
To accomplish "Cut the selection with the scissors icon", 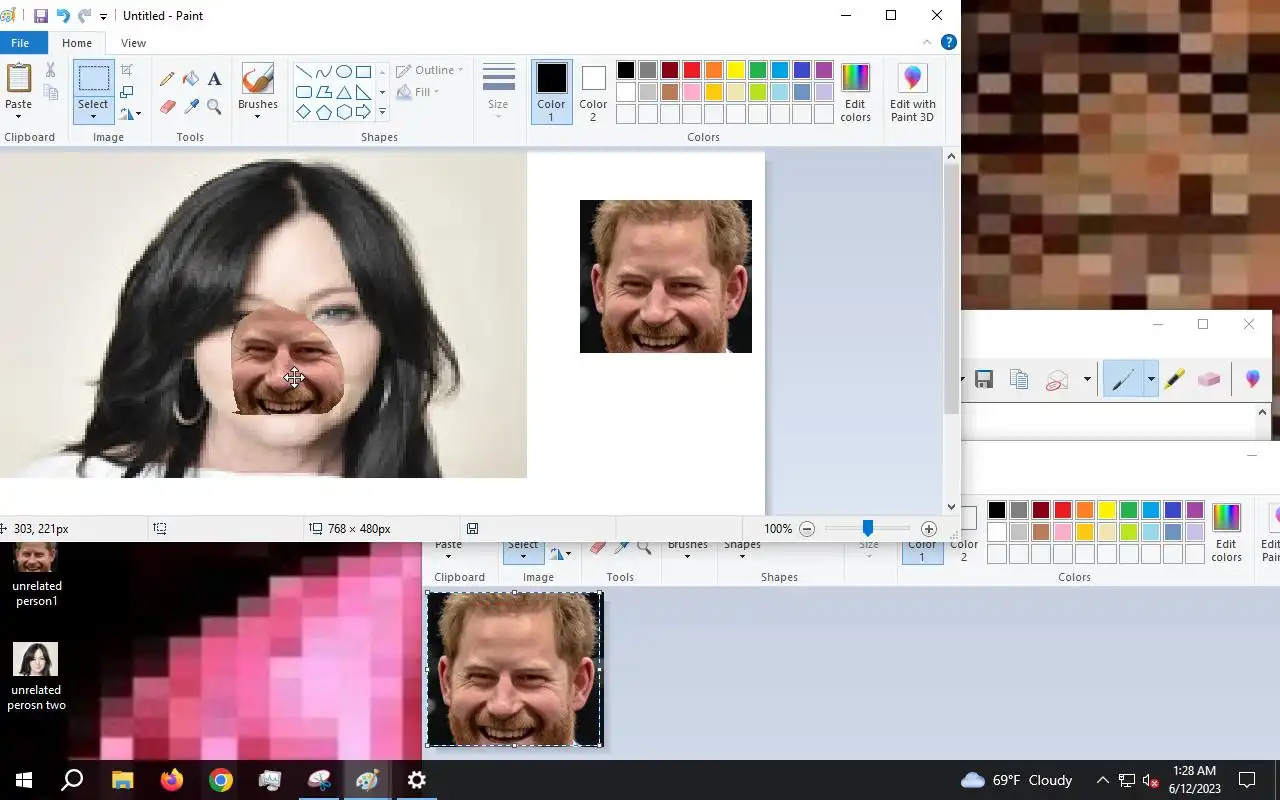I will [50, 70].
